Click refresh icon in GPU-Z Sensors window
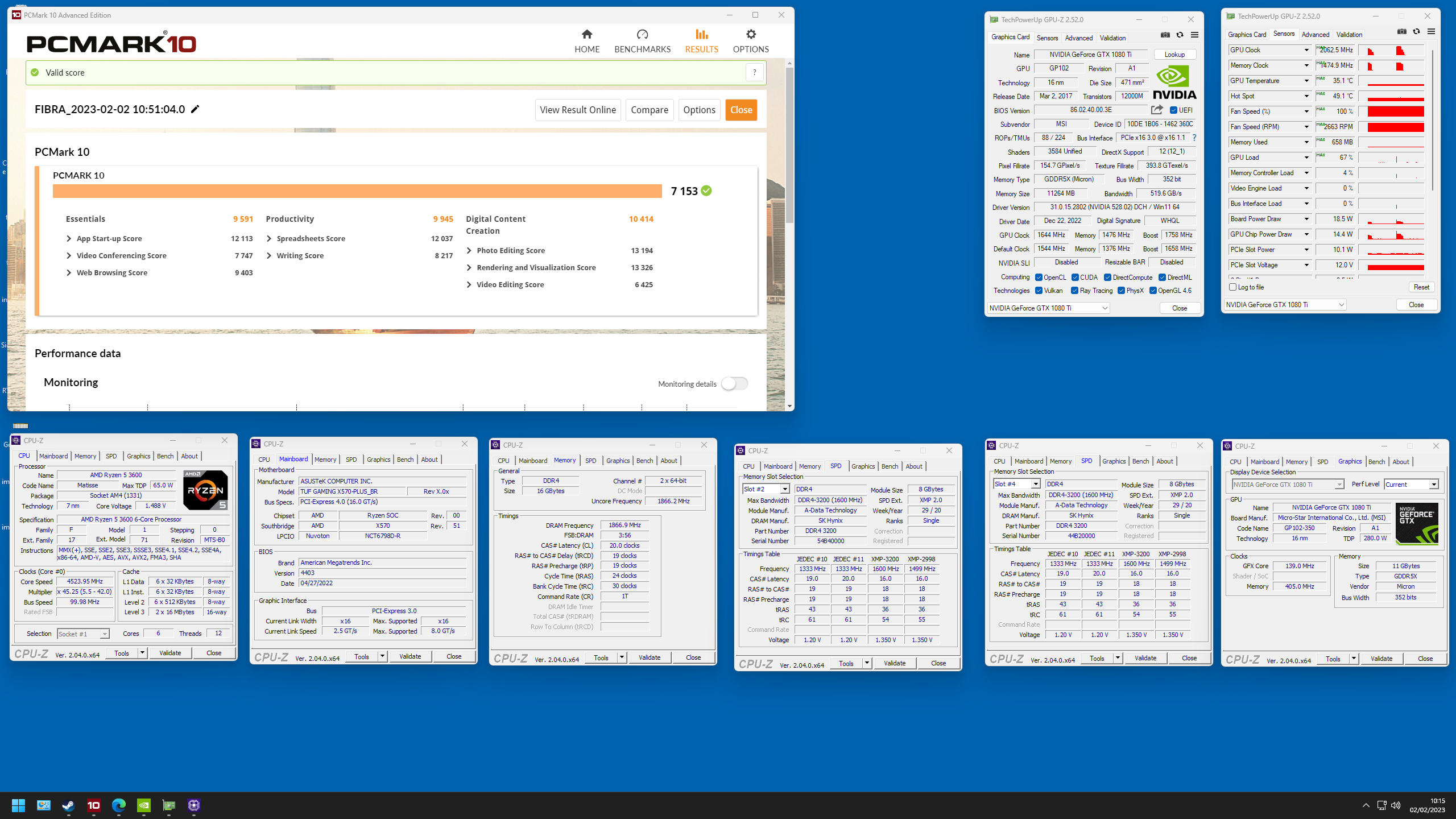This screenshot has height=819, width=1456. click(1416, 31)
